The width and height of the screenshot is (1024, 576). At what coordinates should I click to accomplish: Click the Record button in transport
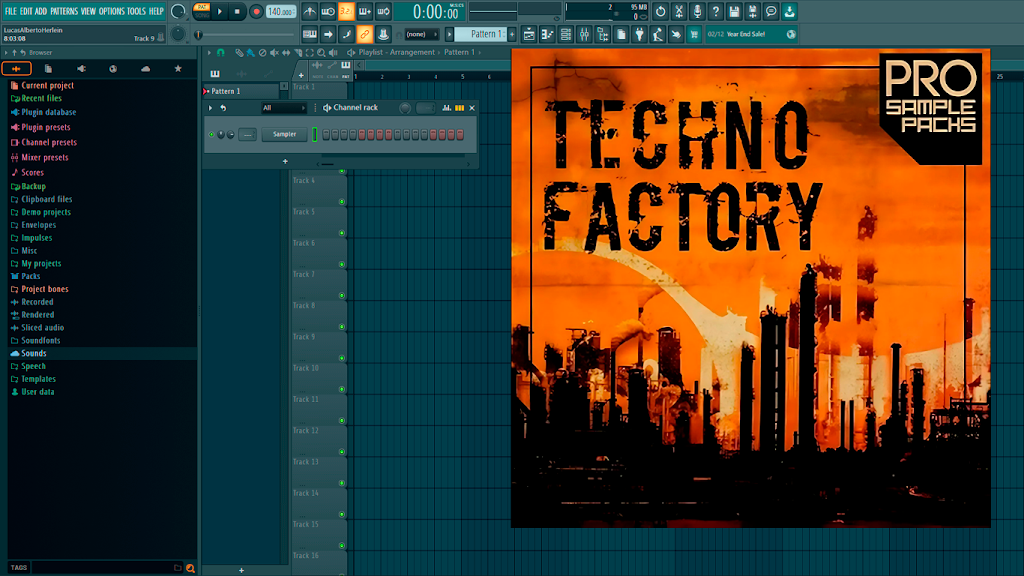point(256,11)
